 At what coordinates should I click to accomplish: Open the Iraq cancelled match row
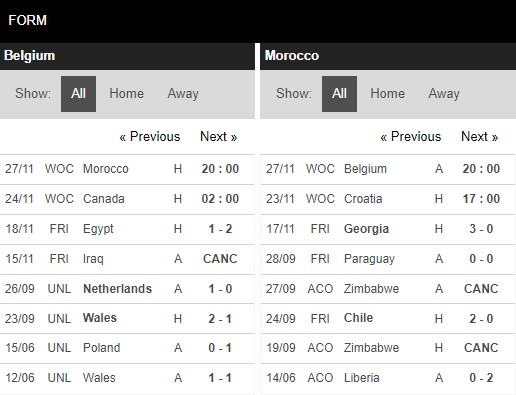(127, 259)
